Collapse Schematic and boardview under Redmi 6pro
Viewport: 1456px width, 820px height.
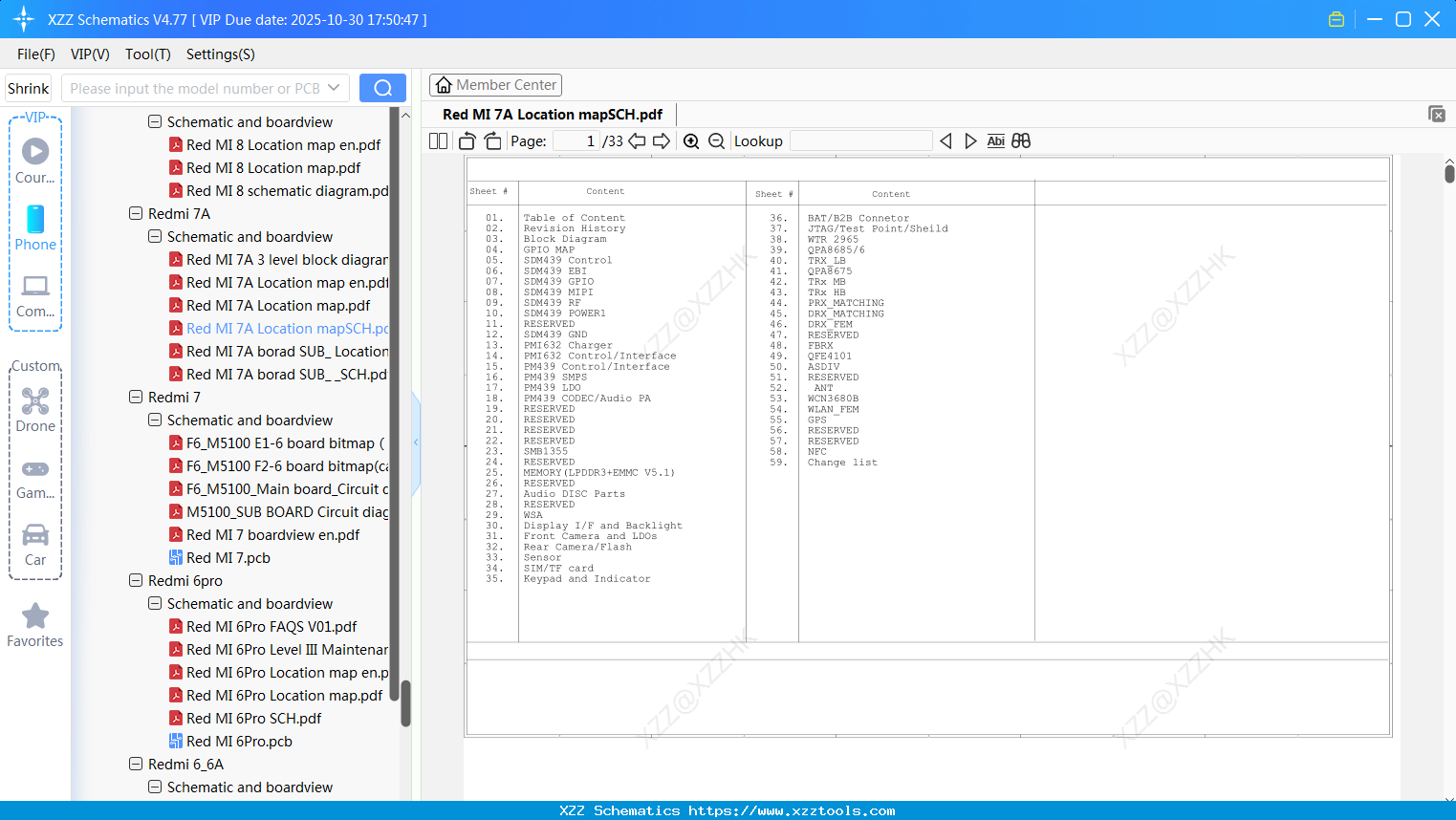coord(155,604)
